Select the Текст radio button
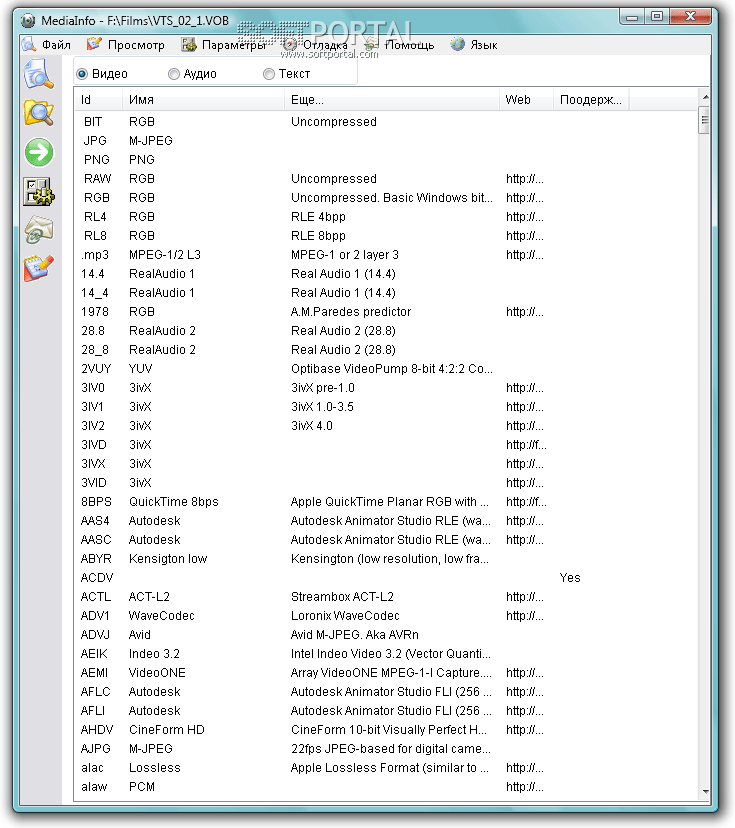The height and width of the screenshot is (828, 735). tap(269, 74)
